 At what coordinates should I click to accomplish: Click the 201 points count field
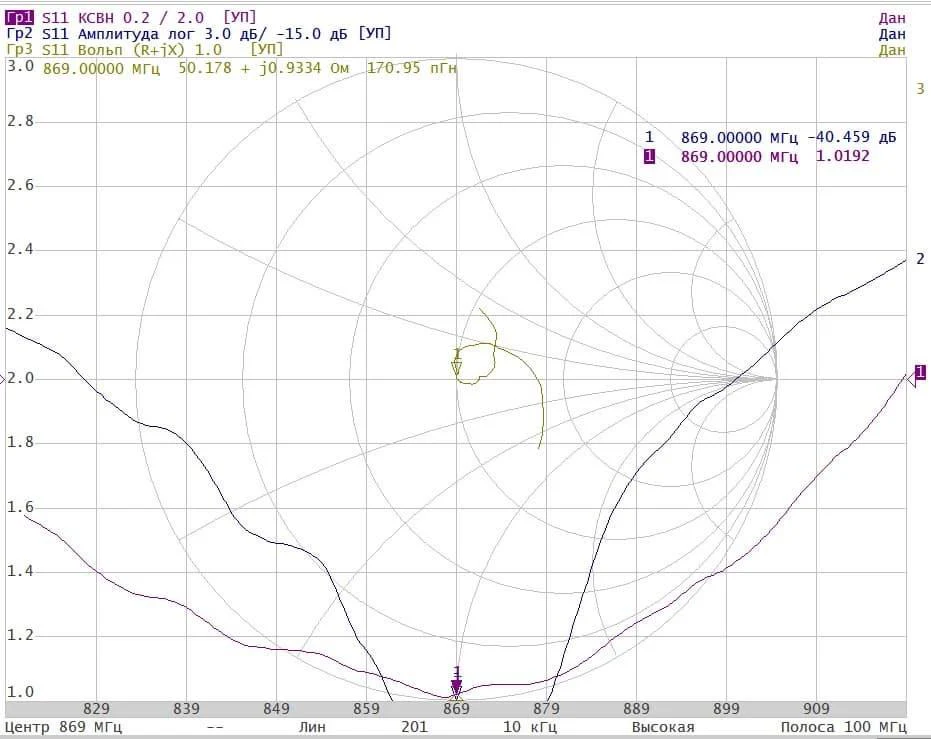[x=414, y=727]
